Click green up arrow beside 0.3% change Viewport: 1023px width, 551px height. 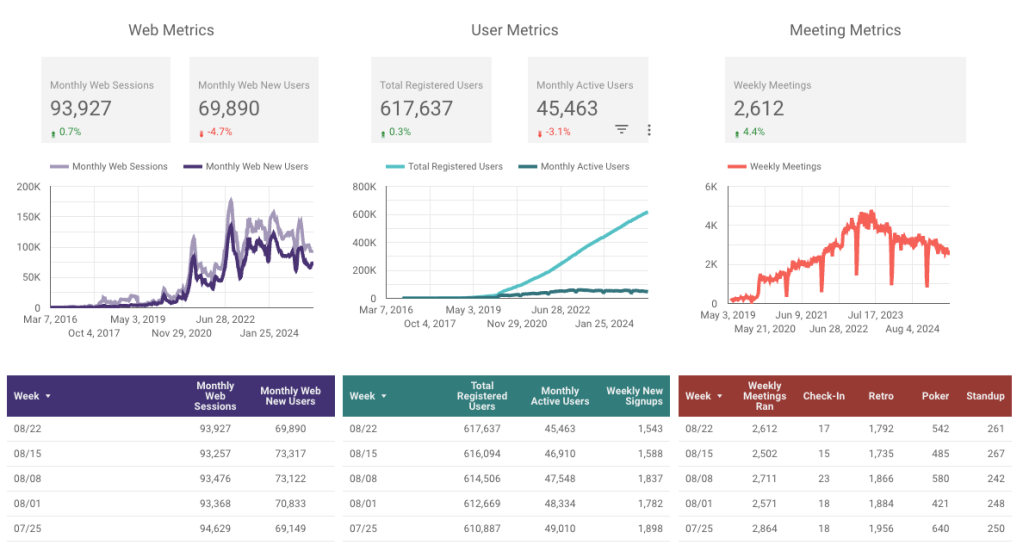pyautogui.click(x=383, y=132)
